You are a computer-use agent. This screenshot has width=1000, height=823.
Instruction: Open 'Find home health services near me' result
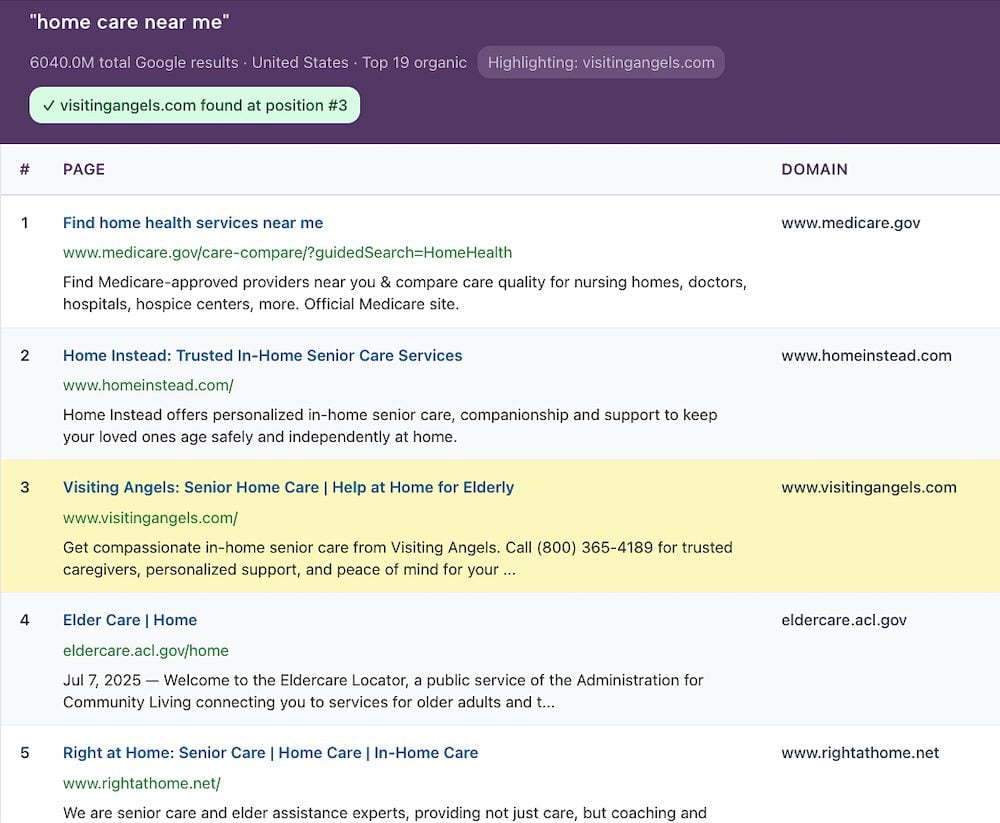[193, 223]
